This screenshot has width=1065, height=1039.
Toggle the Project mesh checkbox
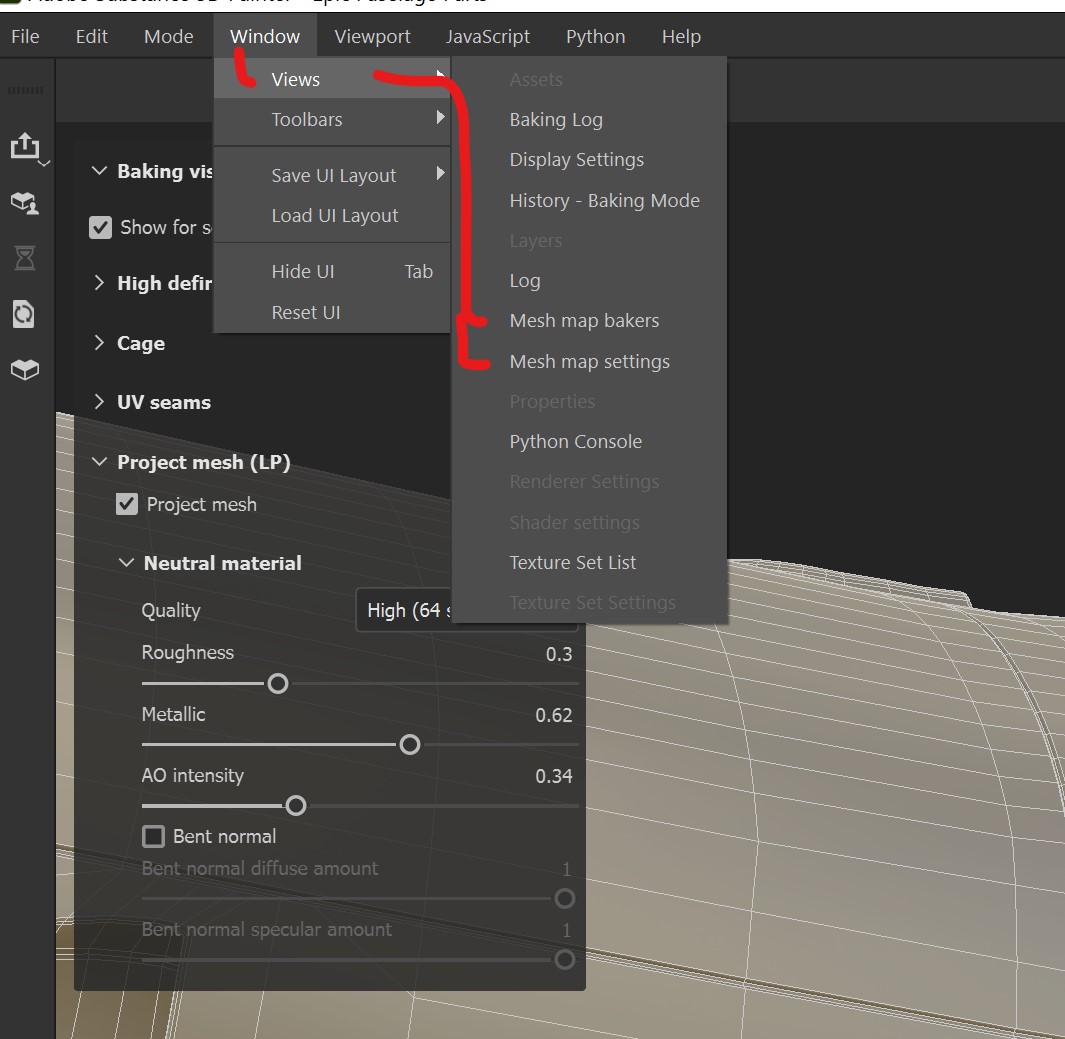coord(126,504)
